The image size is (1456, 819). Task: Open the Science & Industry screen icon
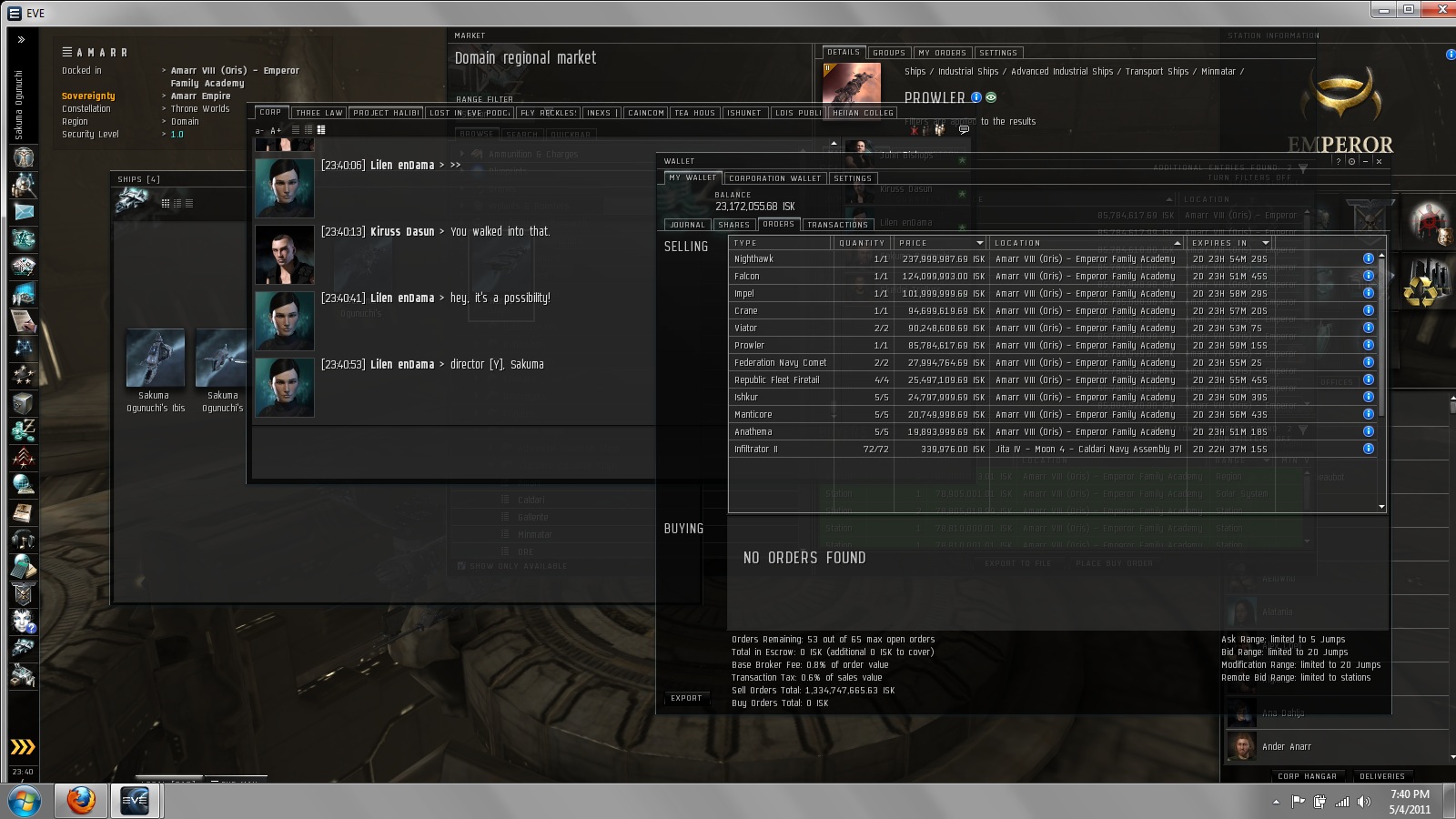pos(24,294)
